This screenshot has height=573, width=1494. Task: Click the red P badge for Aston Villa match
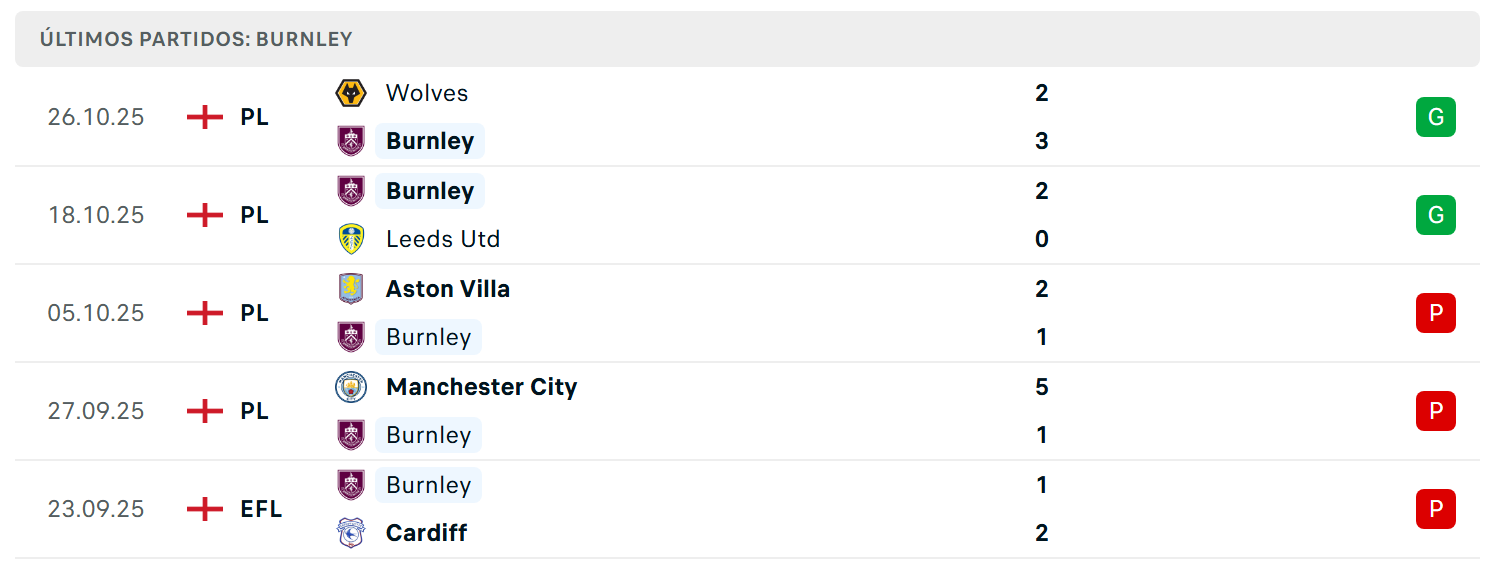click(x=1436, y=313)
